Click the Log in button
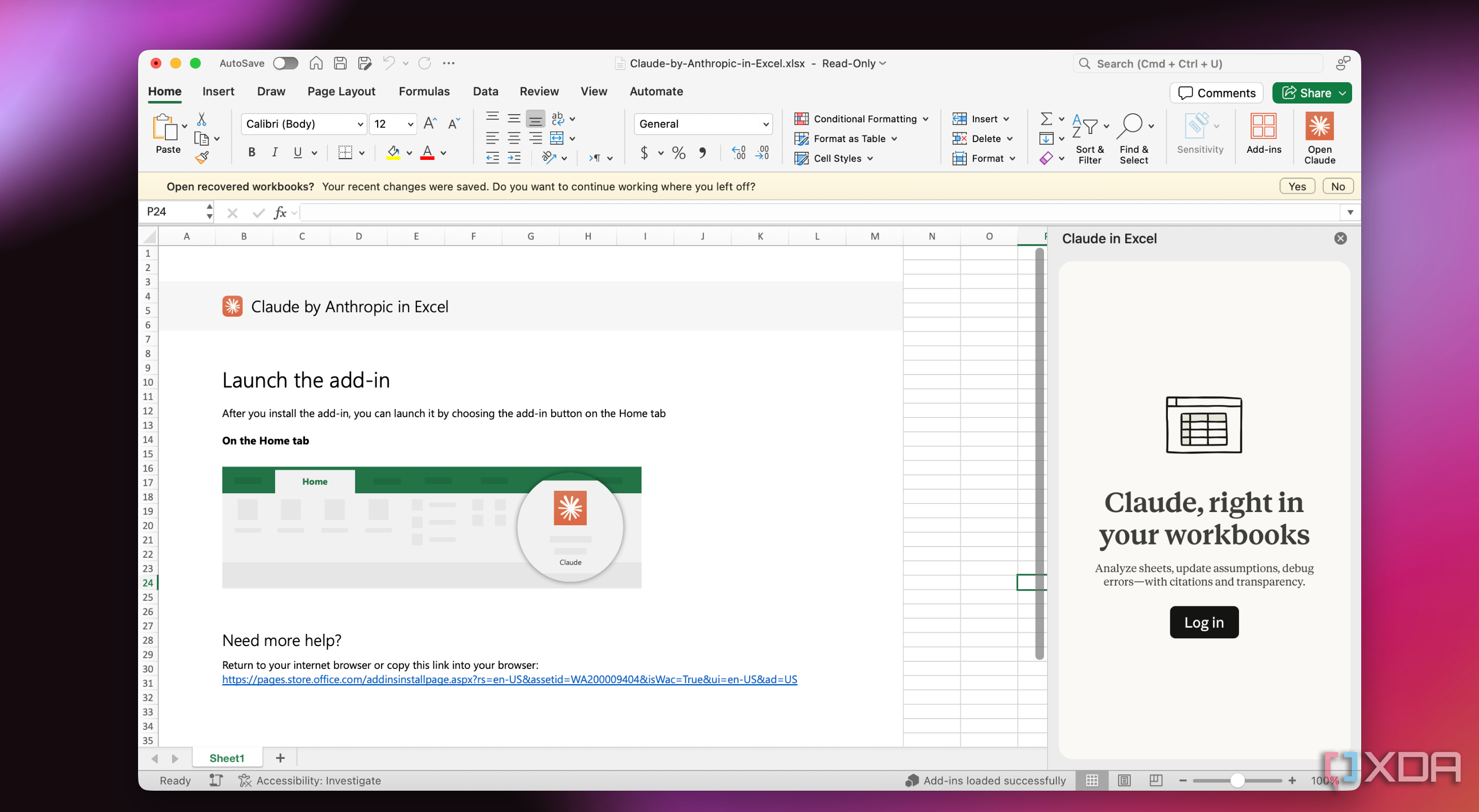Screen dimensions: 1479x812 pos(1203,623)
